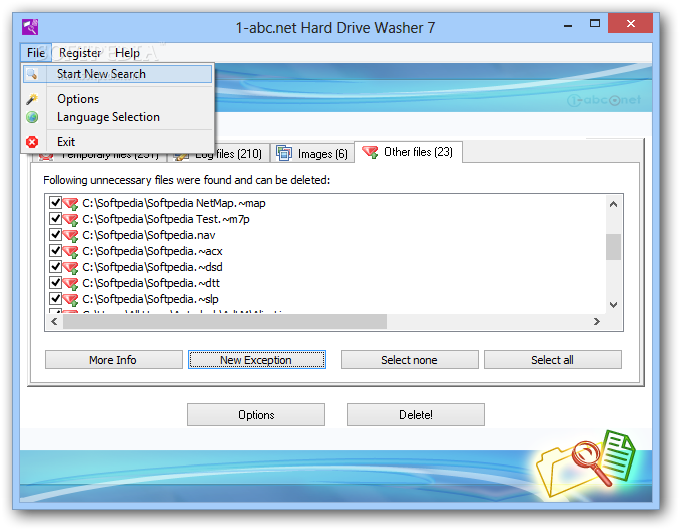Select the C:\Softpedia\Softpedia.~slp entry
680x530 pixels.
point(150,299)
